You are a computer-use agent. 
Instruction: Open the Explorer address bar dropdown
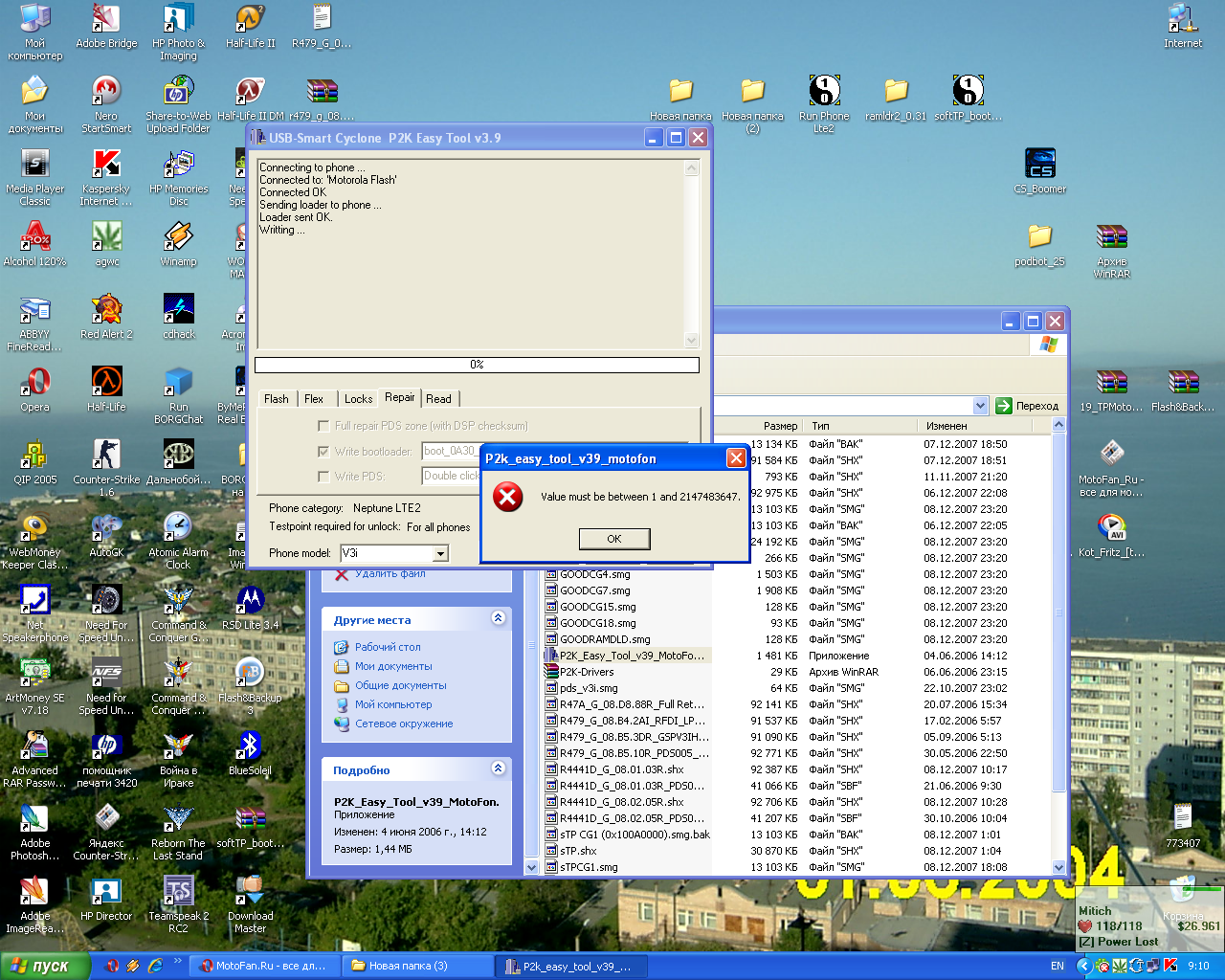pos(980,406)
